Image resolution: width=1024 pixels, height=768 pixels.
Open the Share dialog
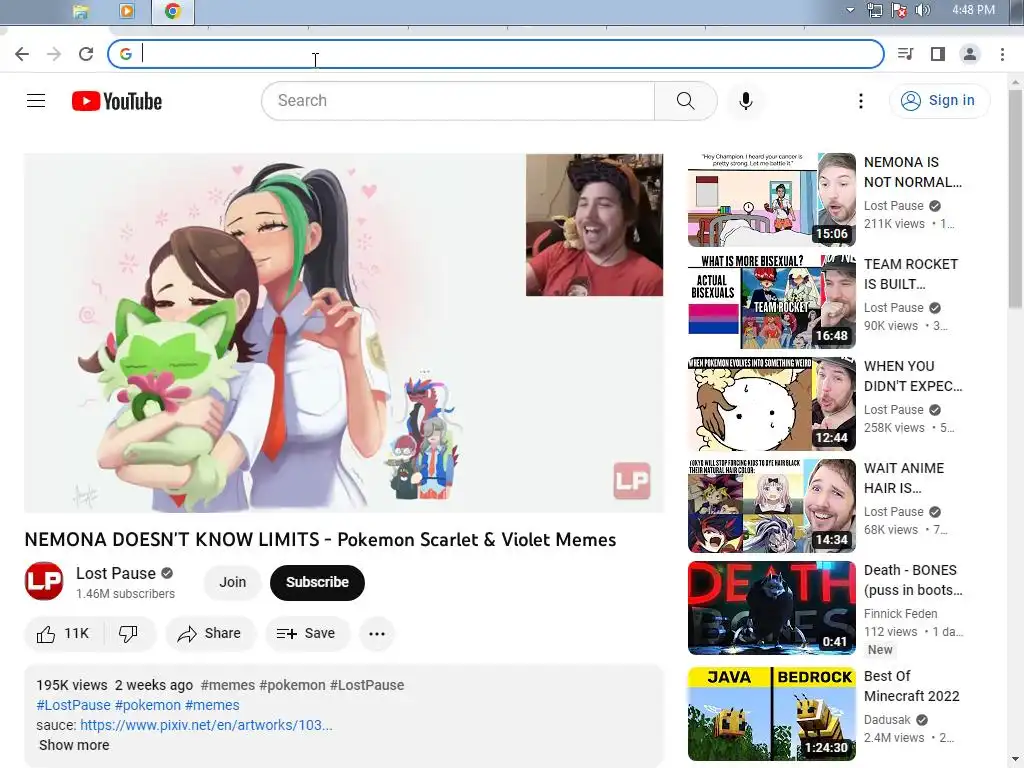click(210, 633)
